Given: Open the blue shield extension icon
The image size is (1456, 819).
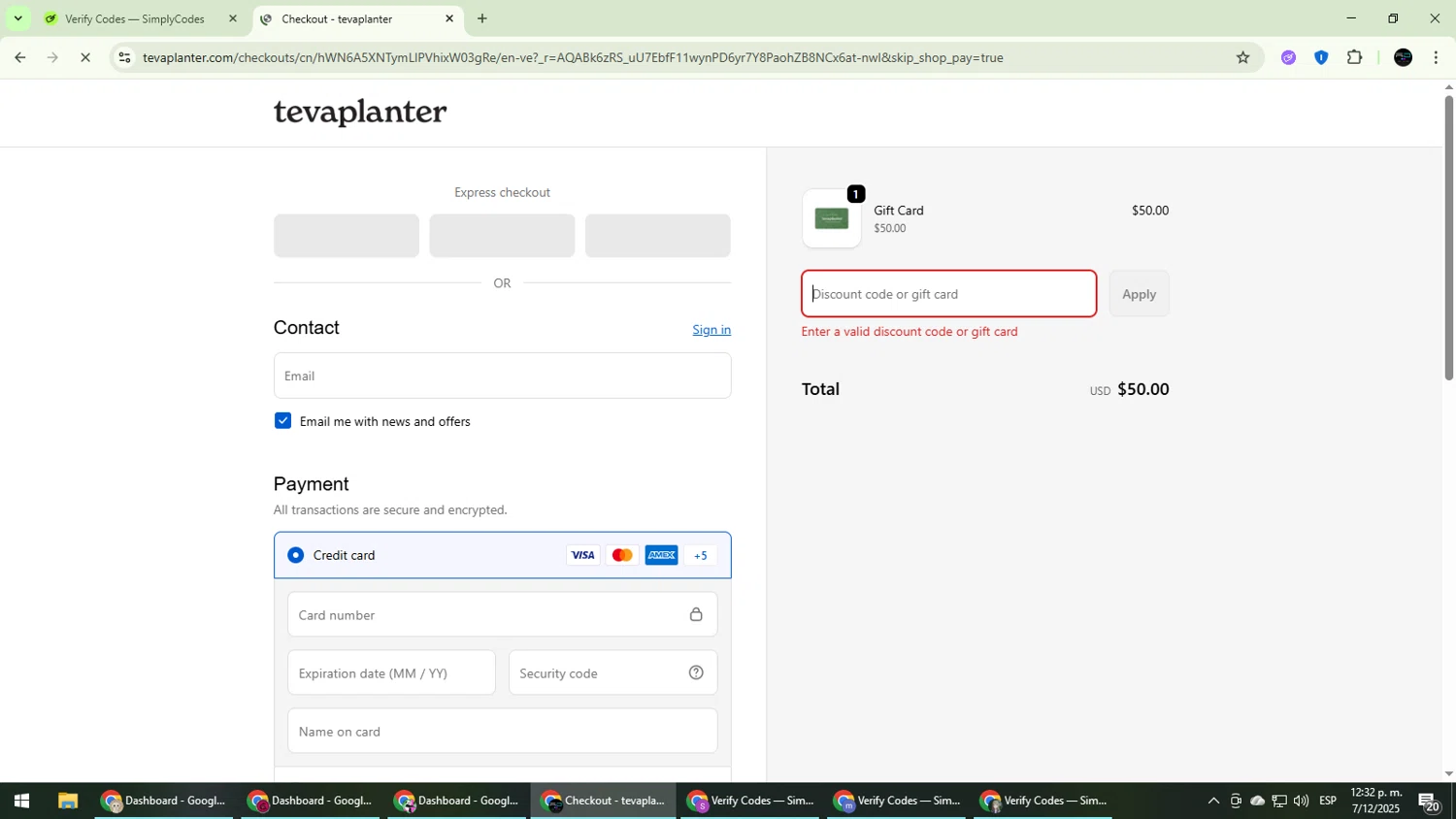Looking at the screenshot, I should click(1321, 57).
